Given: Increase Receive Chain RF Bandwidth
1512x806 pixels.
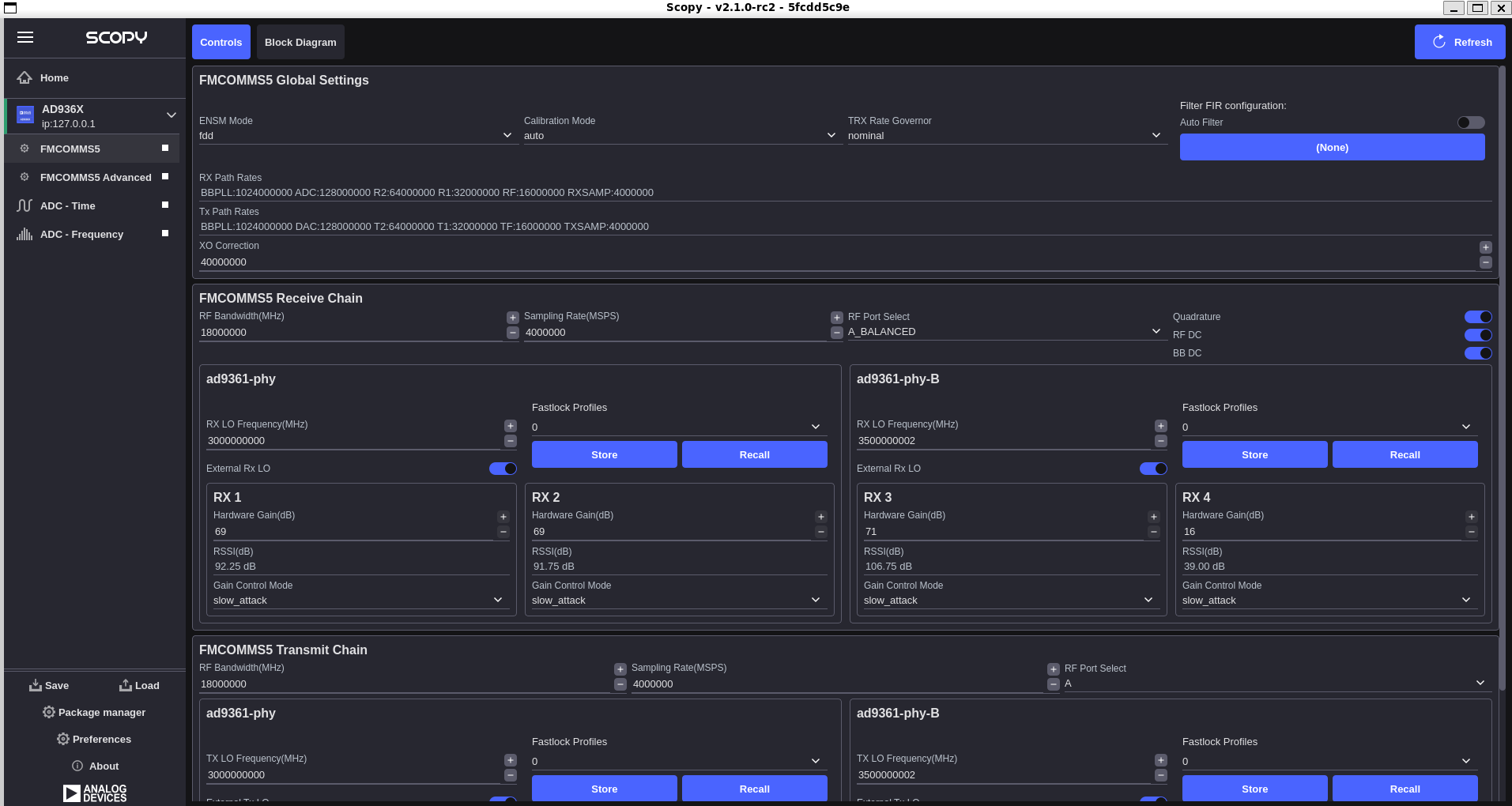Looking at the screenshot, I should coord(513,318).
